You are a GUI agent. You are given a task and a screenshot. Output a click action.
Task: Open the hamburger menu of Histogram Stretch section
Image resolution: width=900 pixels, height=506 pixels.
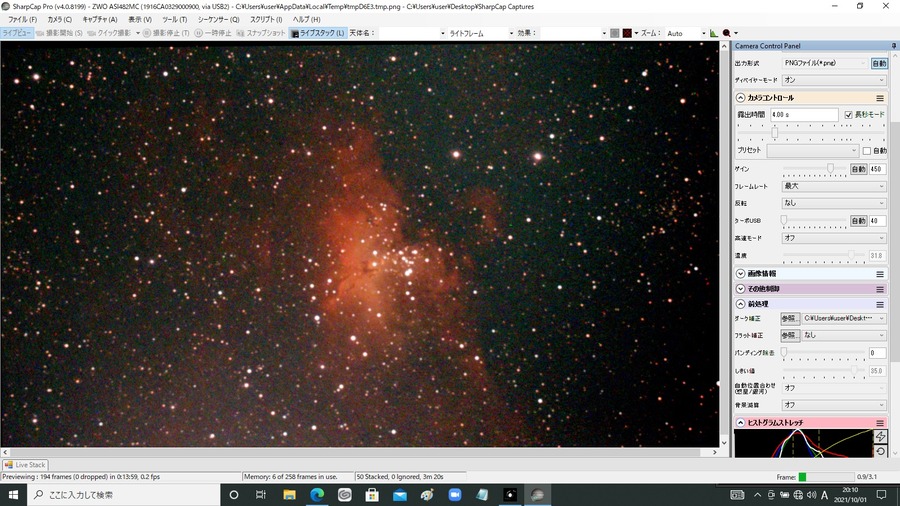(880, 423)
